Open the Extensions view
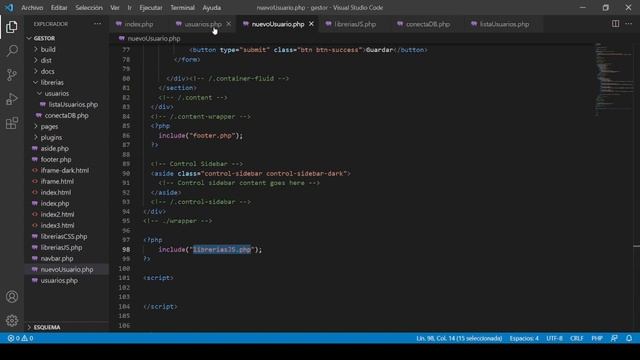The image size is (640, 360). [x=12, y=123]
